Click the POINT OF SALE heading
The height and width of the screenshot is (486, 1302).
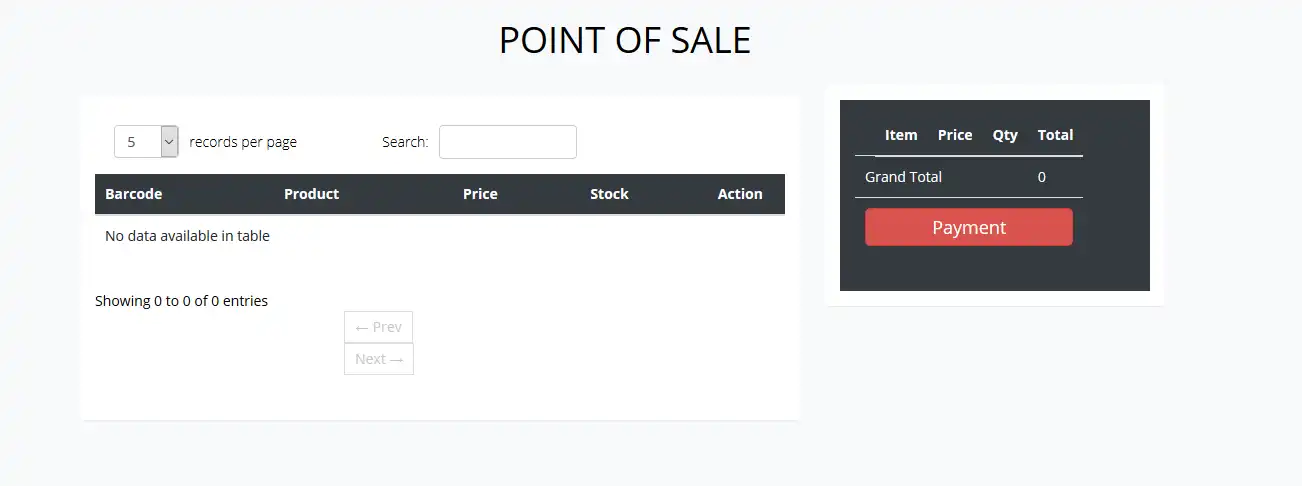coord(625,40)
